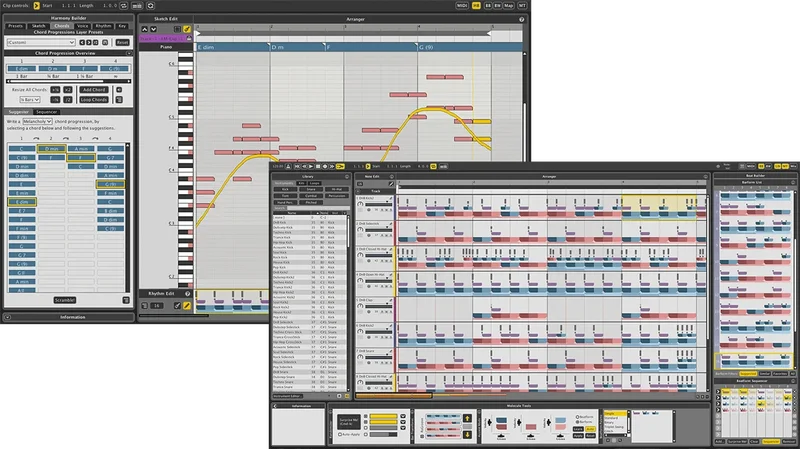800x449 pixels.
Task: Click trash icon next to Scramble button
Action: click(126, 300)
